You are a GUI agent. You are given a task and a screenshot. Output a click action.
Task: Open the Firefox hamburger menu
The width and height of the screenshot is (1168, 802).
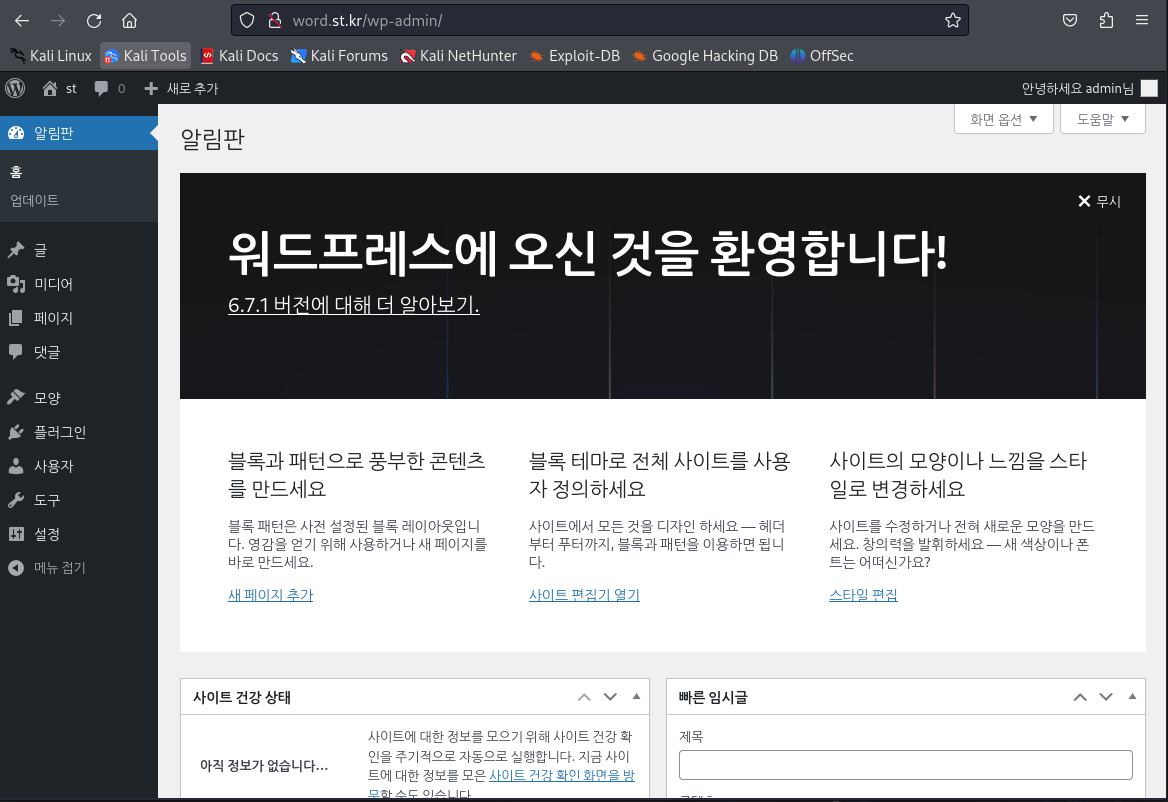[x=1142, y=21]
